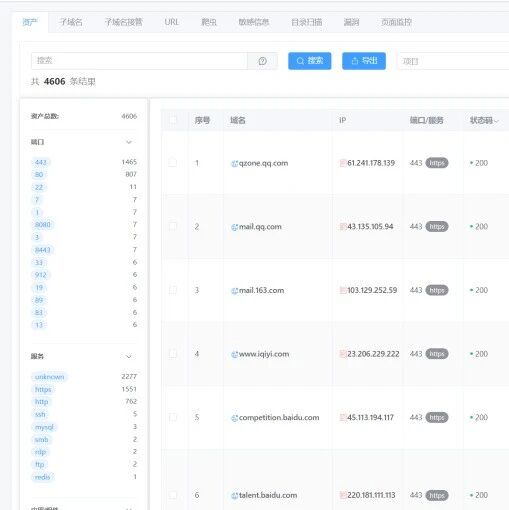Filter by service tag smb
This screenshot has height=510, width=509.
coord(41,440)
